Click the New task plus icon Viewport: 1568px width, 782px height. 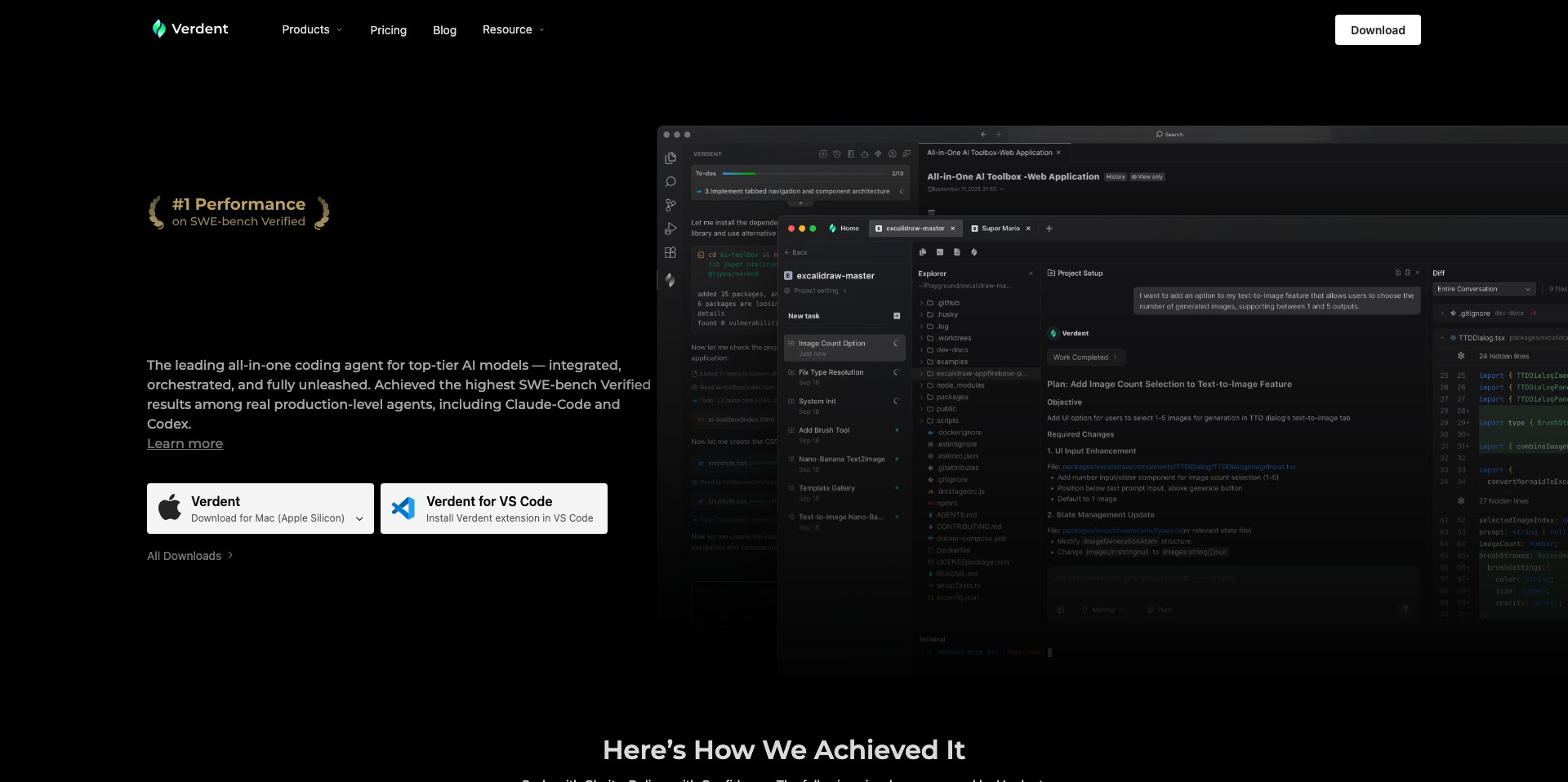[x=897, y=316]
